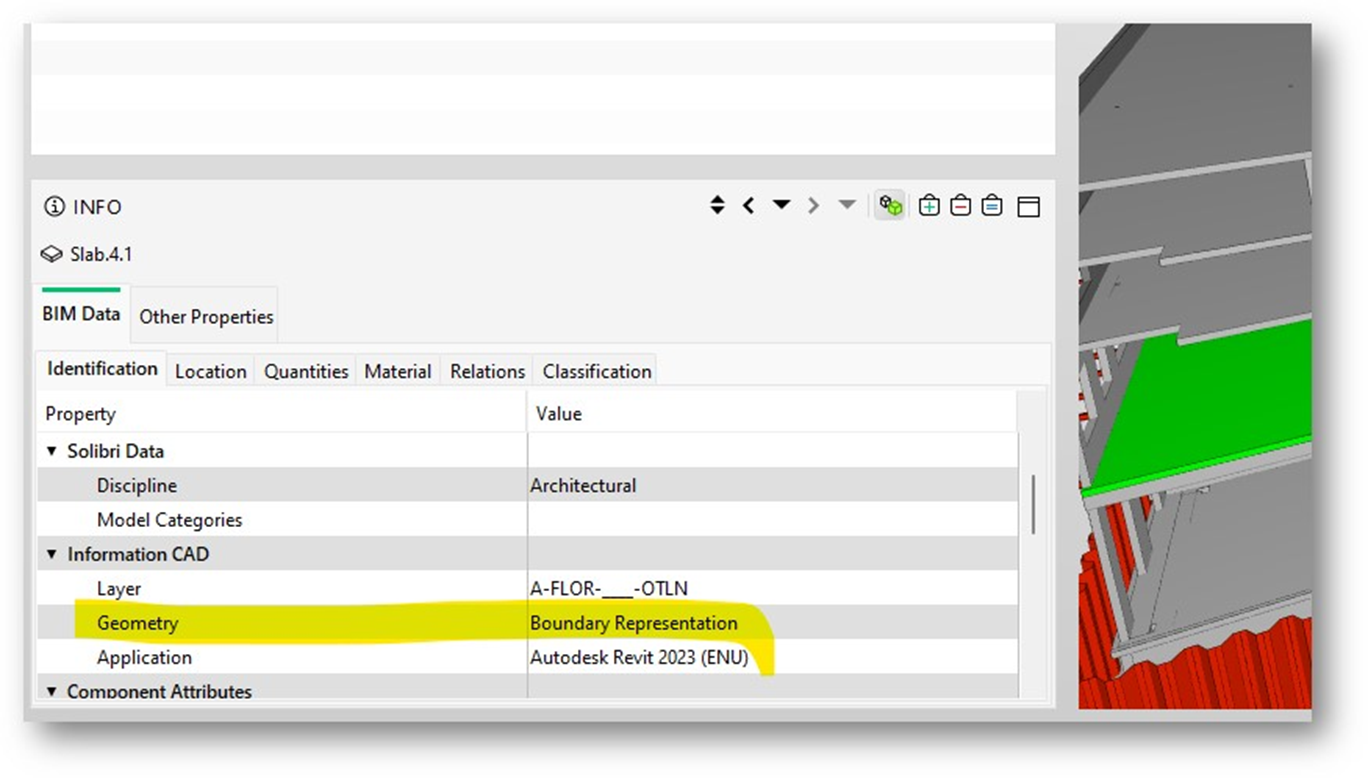Open the Material tab
This screenshot has height=778, width=1368.
397,371
